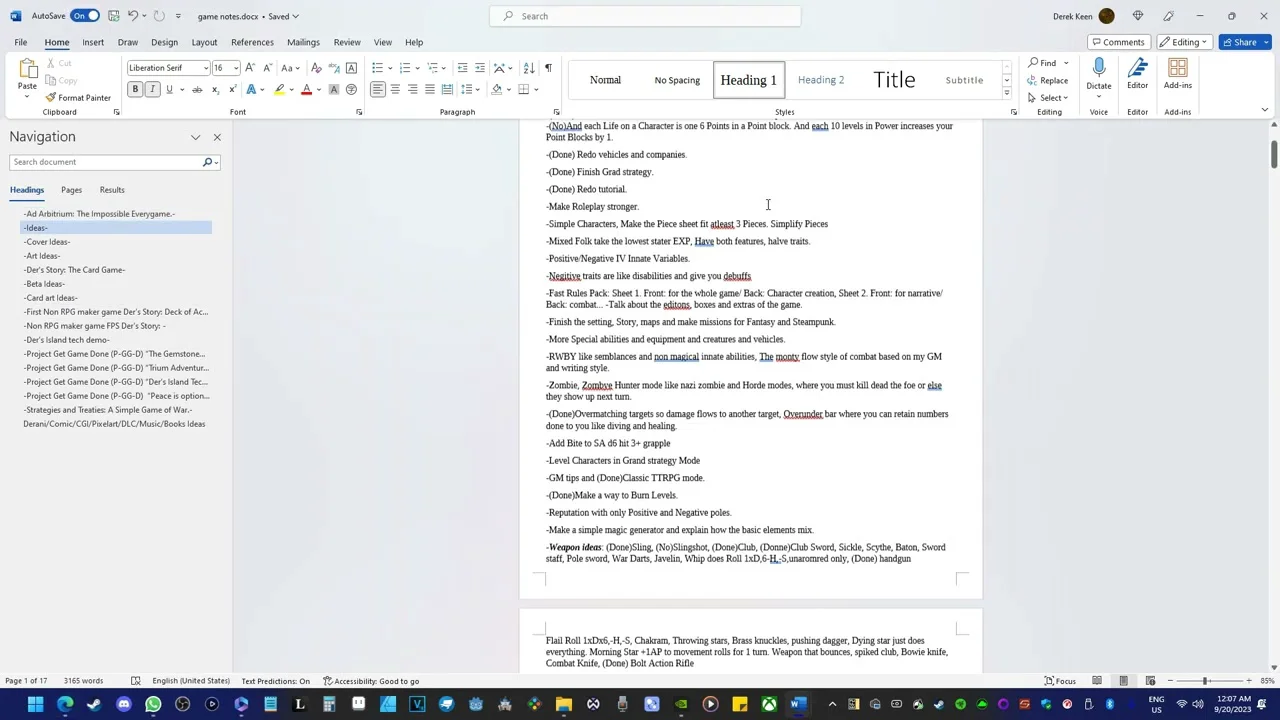Open the Comments pane button
This screenshot has height=720, width=1280.
coord(1117,42)
